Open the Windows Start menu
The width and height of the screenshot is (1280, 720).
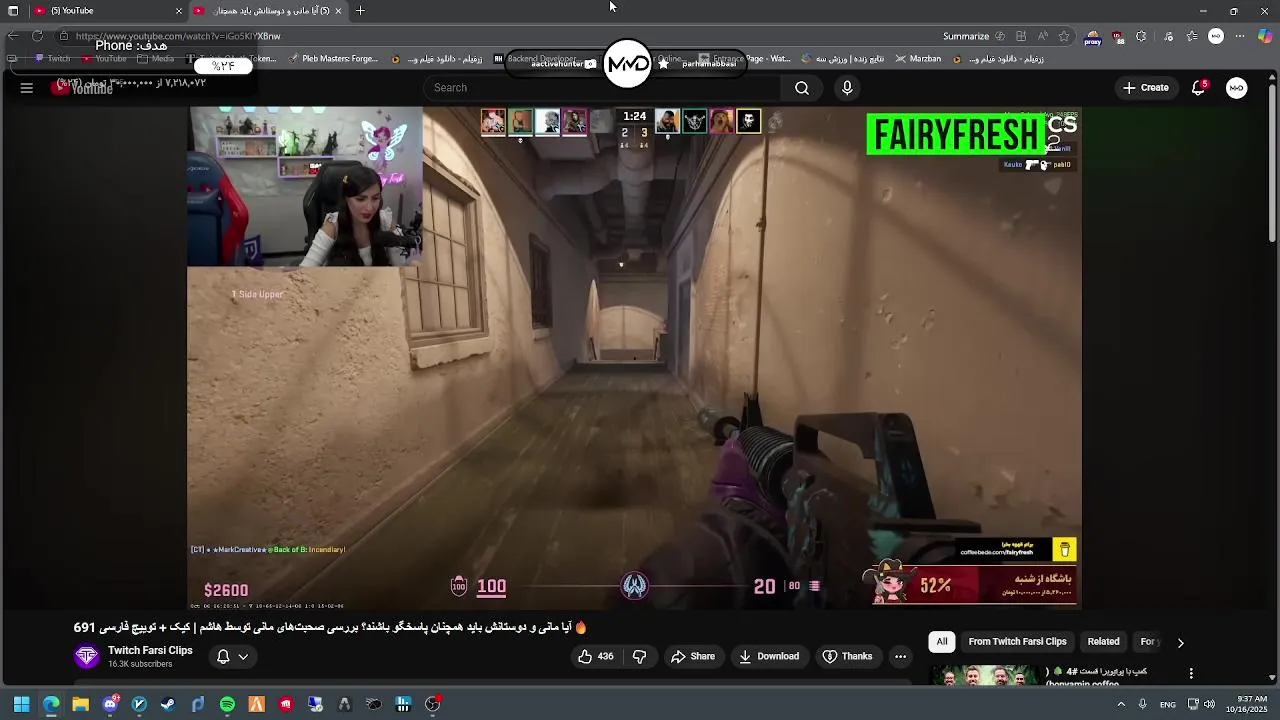22,704
